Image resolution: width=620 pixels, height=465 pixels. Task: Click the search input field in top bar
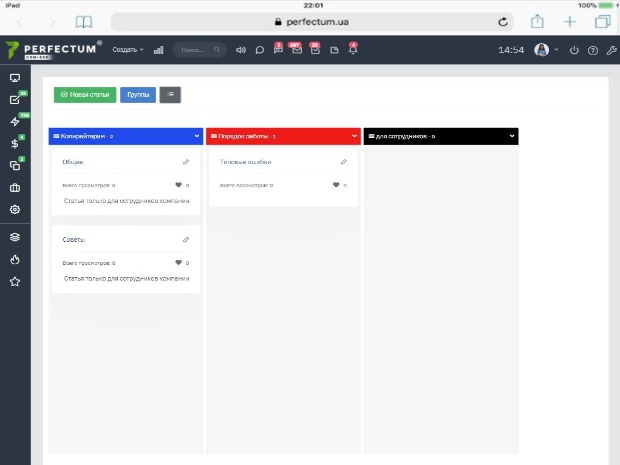click(x=195, y=49)
